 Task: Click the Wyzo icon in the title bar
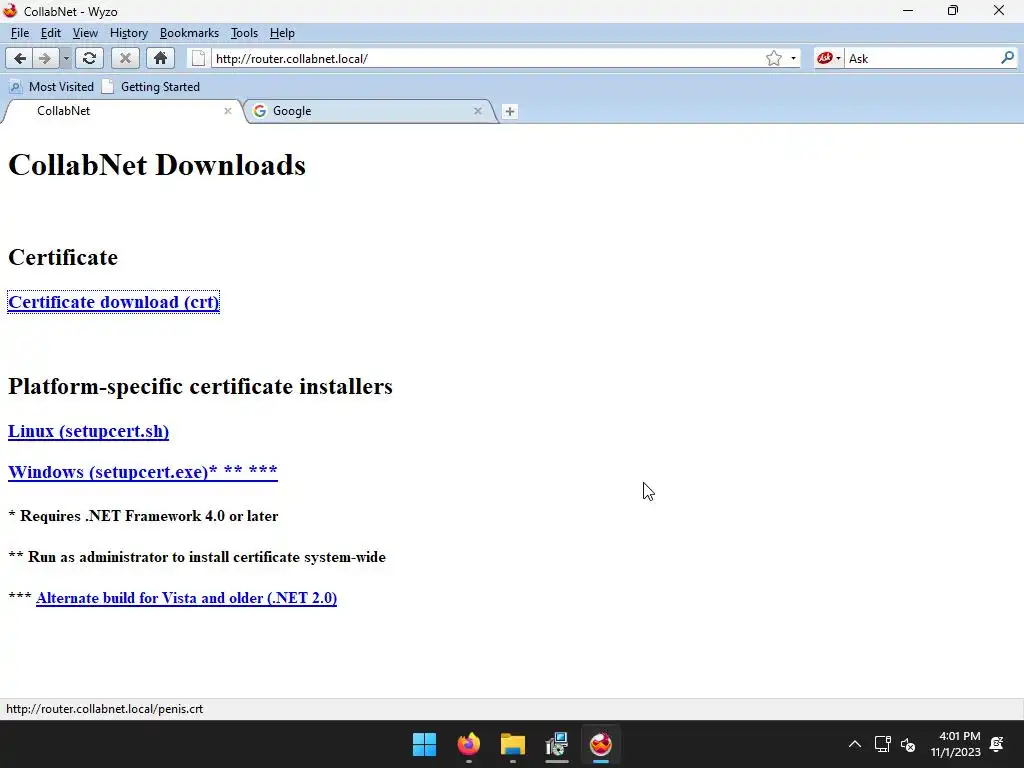(10, 11)
